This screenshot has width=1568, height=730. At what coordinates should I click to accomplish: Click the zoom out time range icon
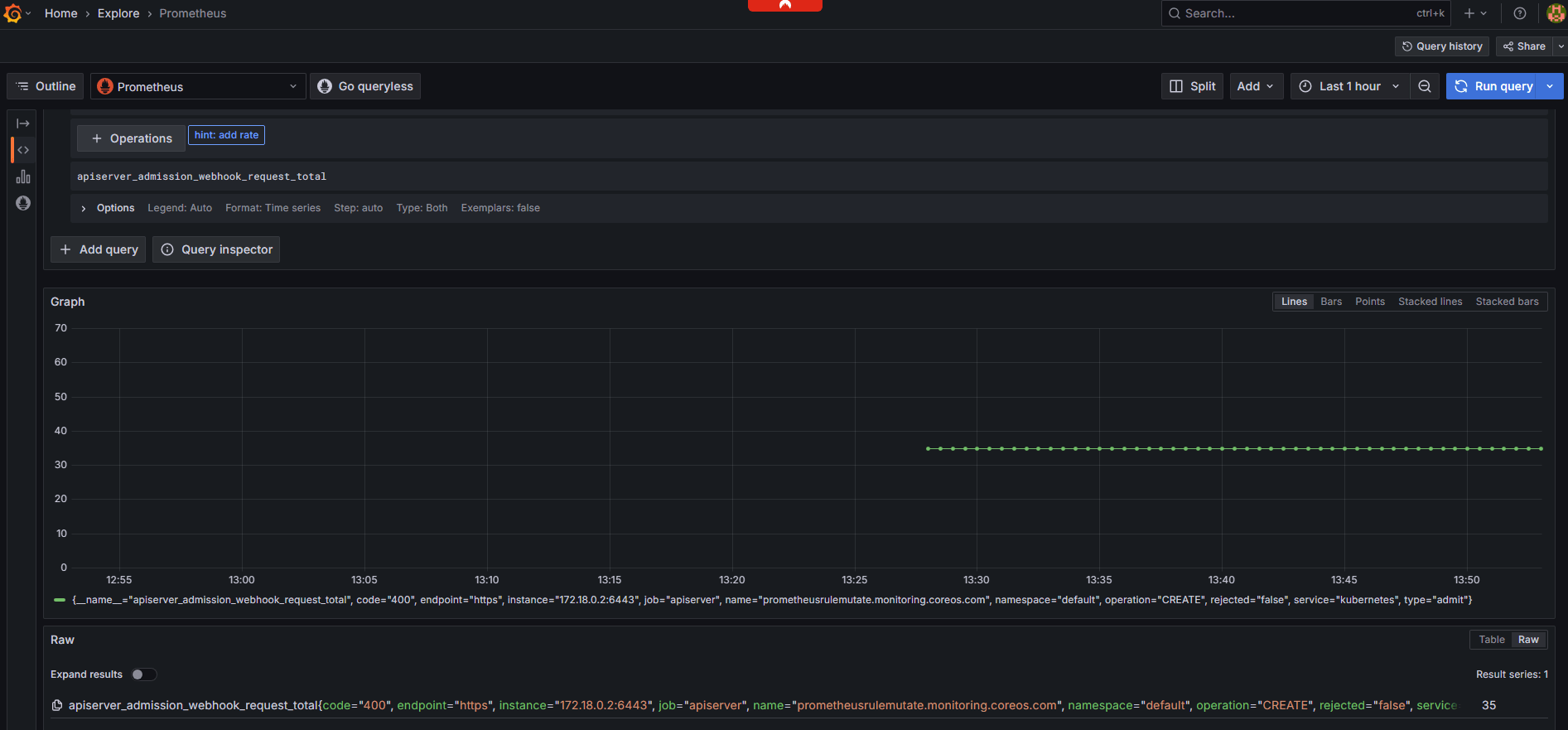pyautogui.click(x=1425, y=86)
